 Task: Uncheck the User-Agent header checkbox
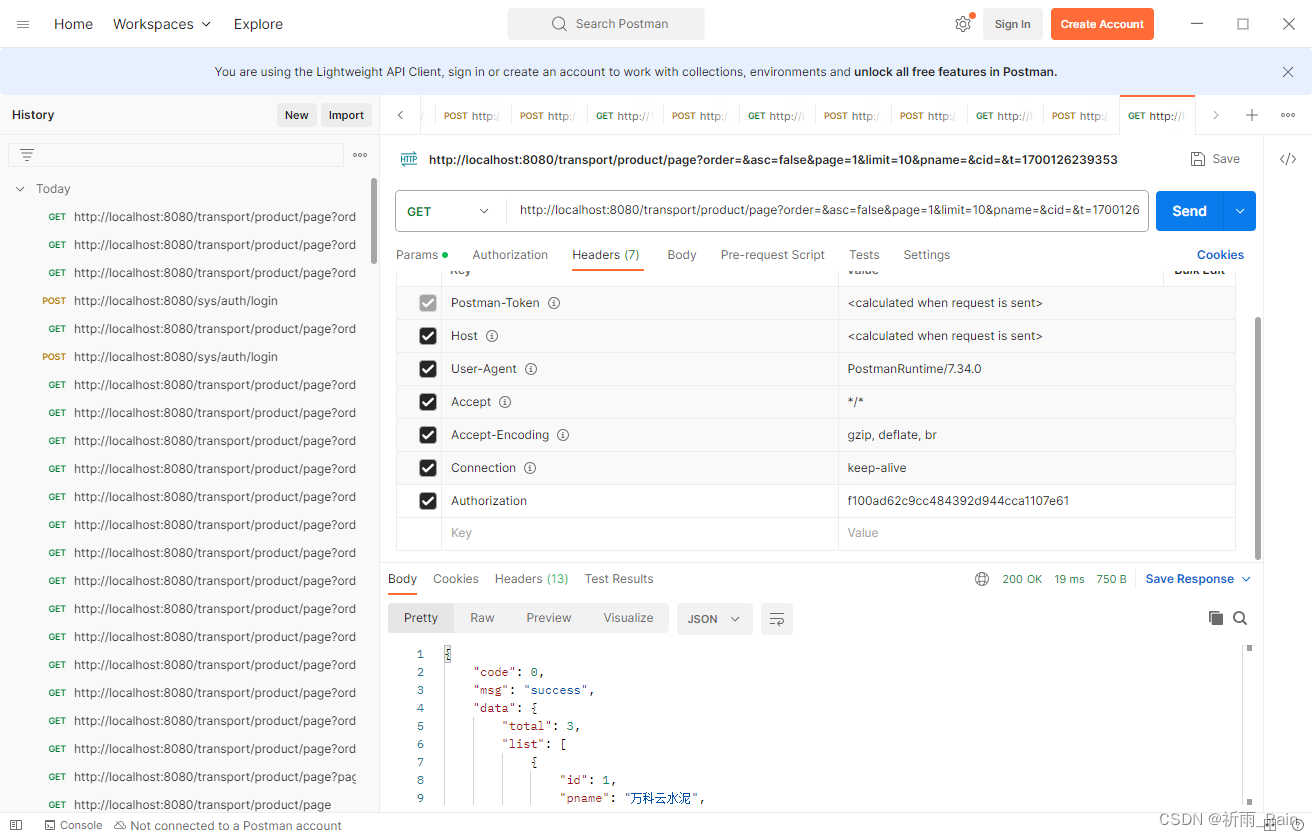428,369
